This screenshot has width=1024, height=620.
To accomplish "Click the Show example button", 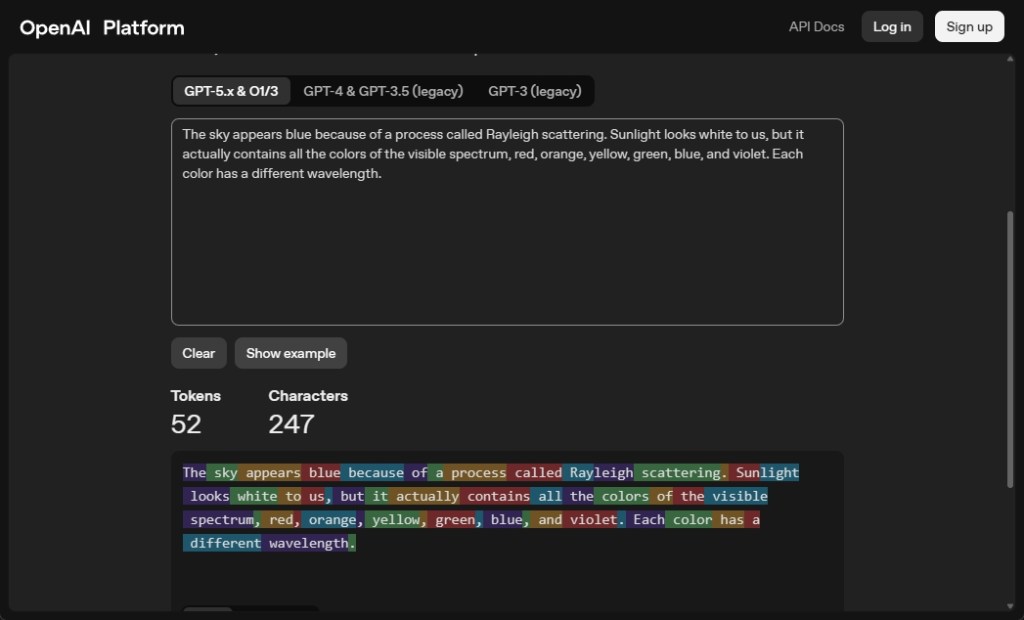I will [x=290, y=353].
